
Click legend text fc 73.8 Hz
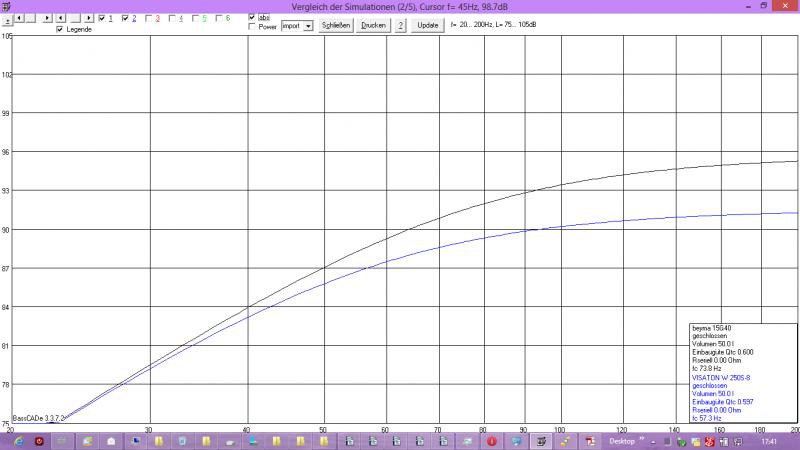[707, 368]
